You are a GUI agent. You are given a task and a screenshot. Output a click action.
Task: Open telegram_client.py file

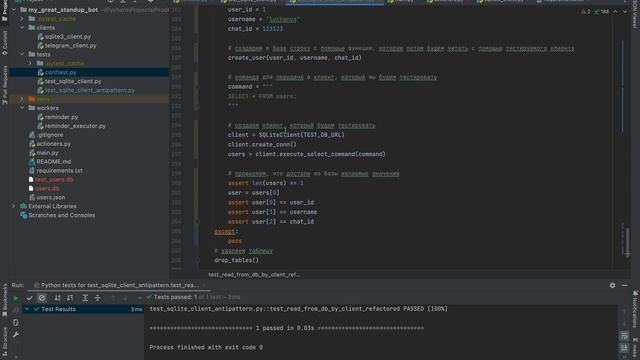point(71,46)
